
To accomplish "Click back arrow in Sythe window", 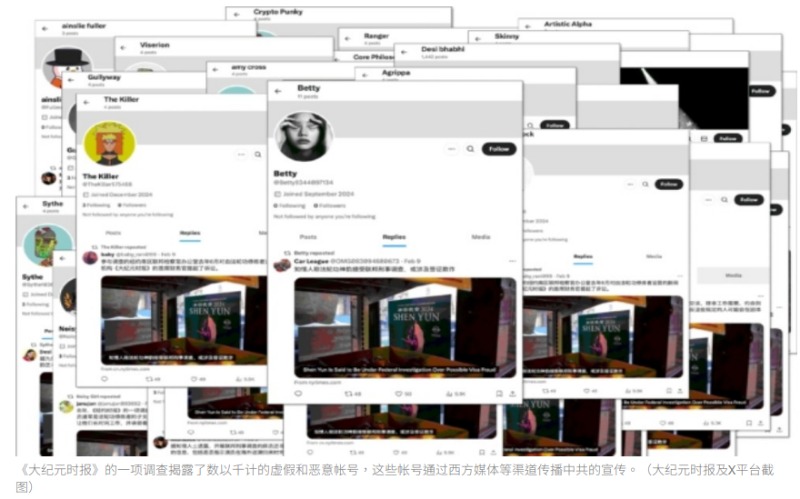I will click(x=26, y=207).
